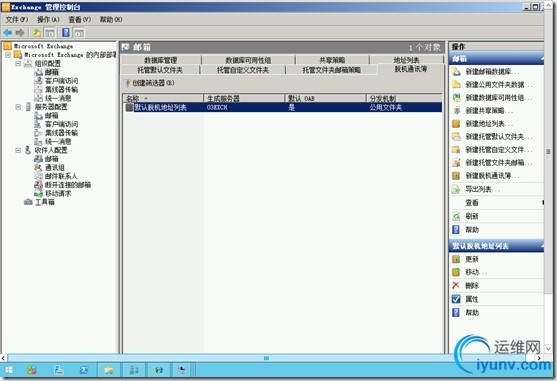
Task: Click the 工具箱 toolbox icon in tree
Action: tap(28, 202)
